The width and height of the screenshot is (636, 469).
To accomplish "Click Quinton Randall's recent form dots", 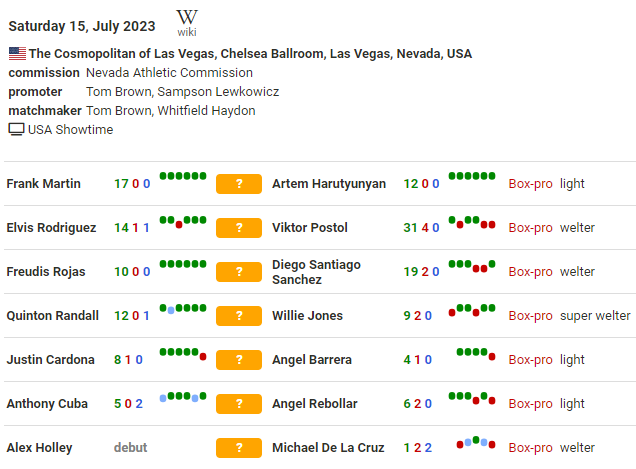I will 183,309.
